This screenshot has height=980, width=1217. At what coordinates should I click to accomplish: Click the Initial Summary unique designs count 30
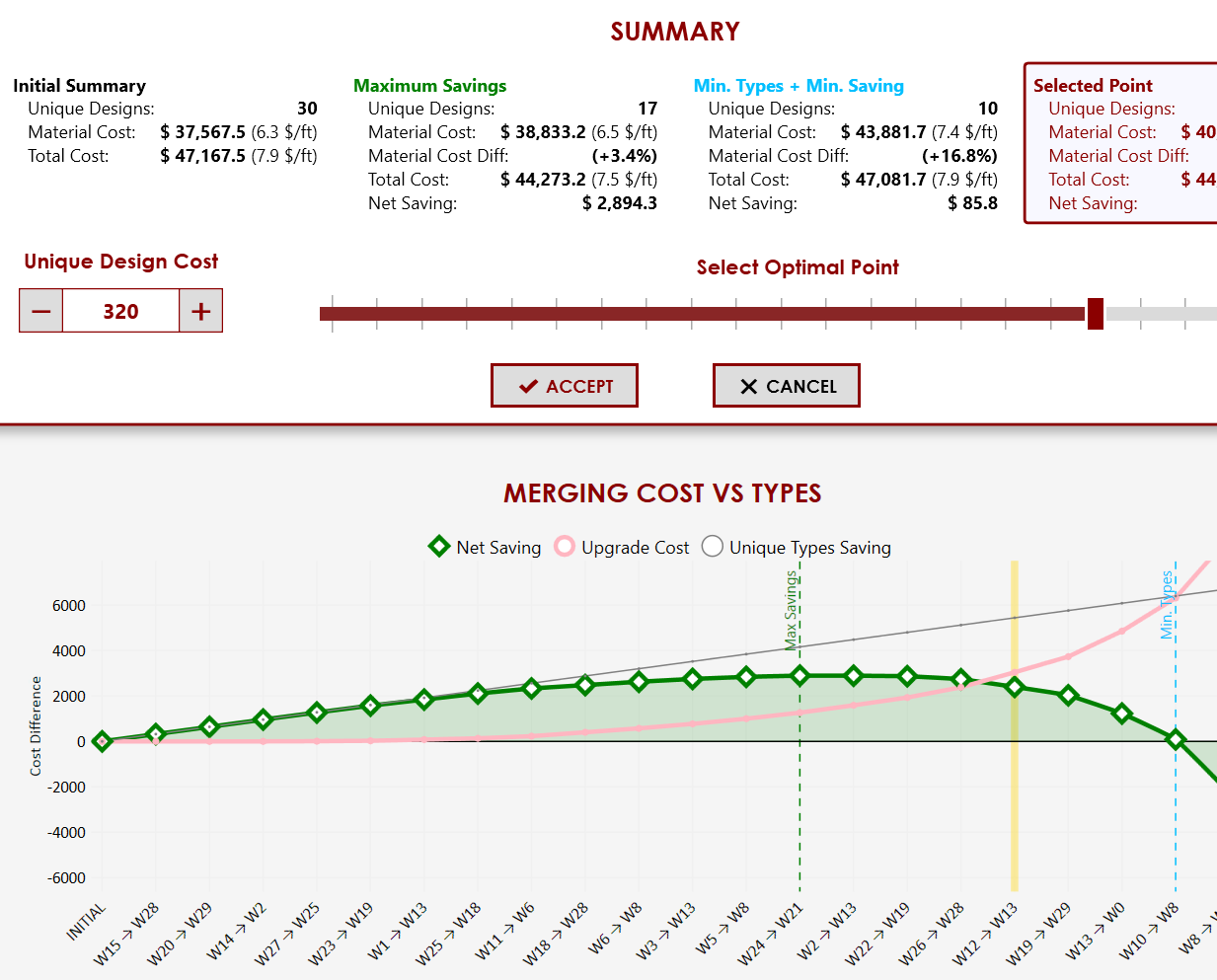[x=307, y=109]
